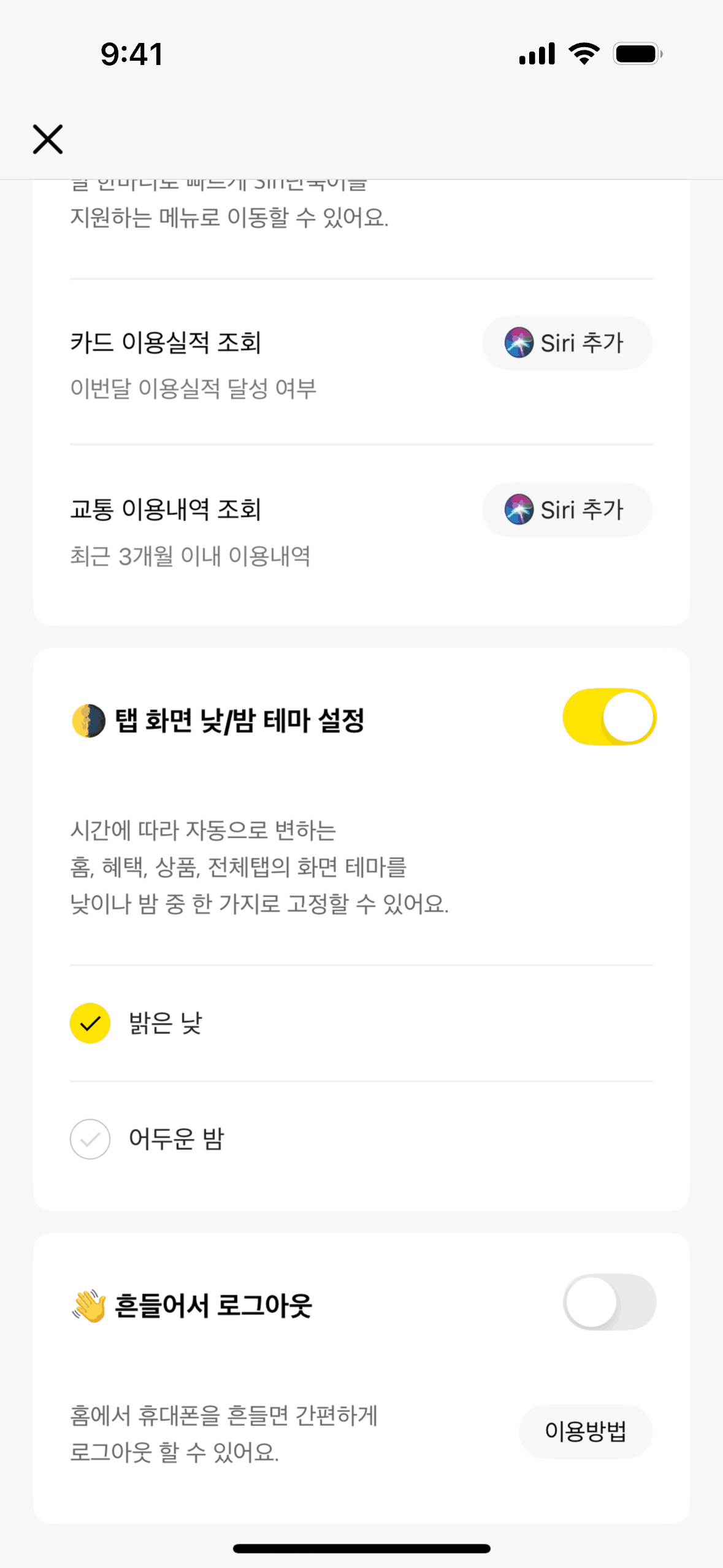Disable the 탭 화면 낮/밤 테마 설정 toggle

[609, 717]
